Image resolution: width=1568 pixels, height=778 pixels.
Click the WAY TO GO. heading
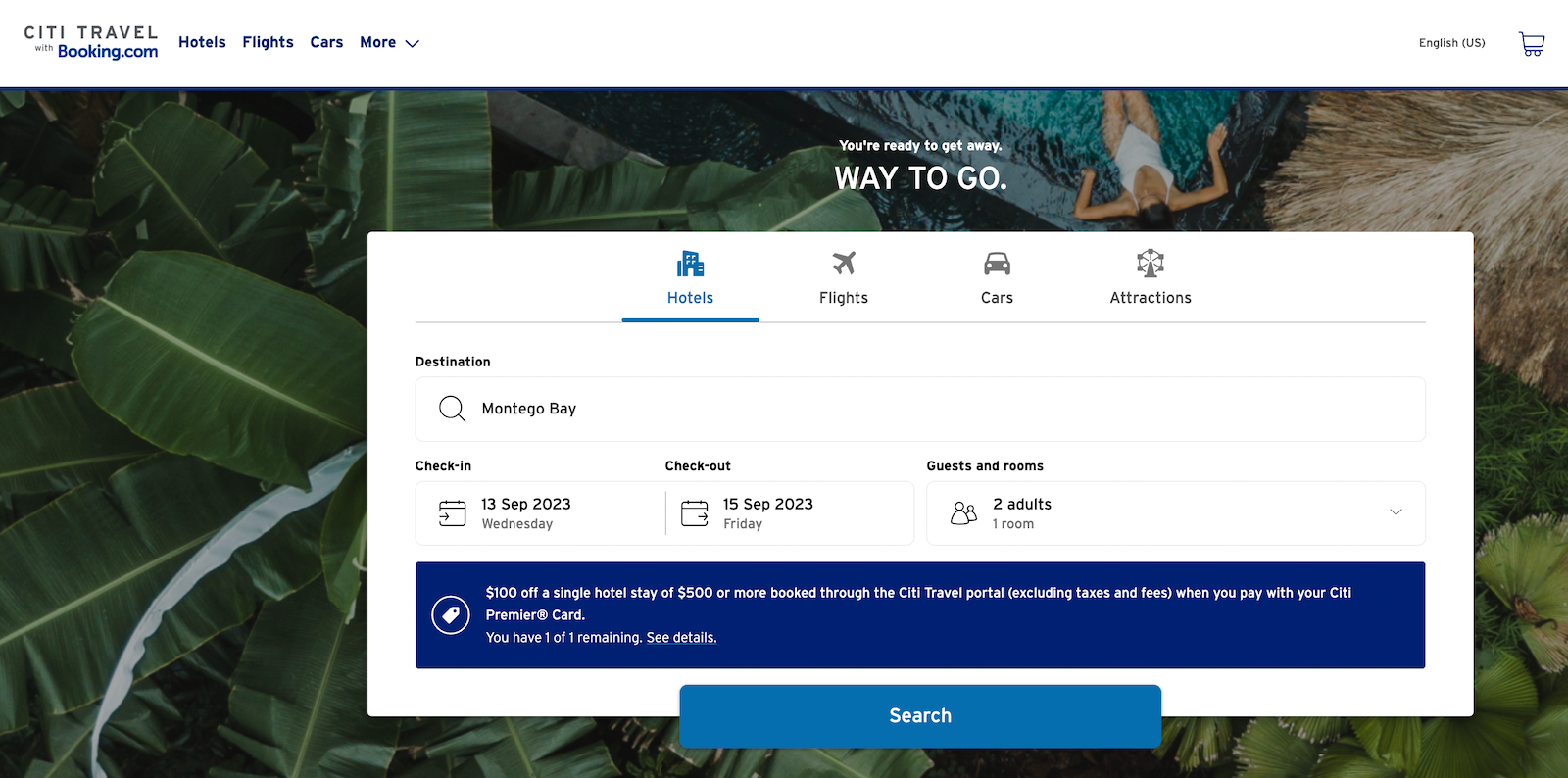coord(920,178)
